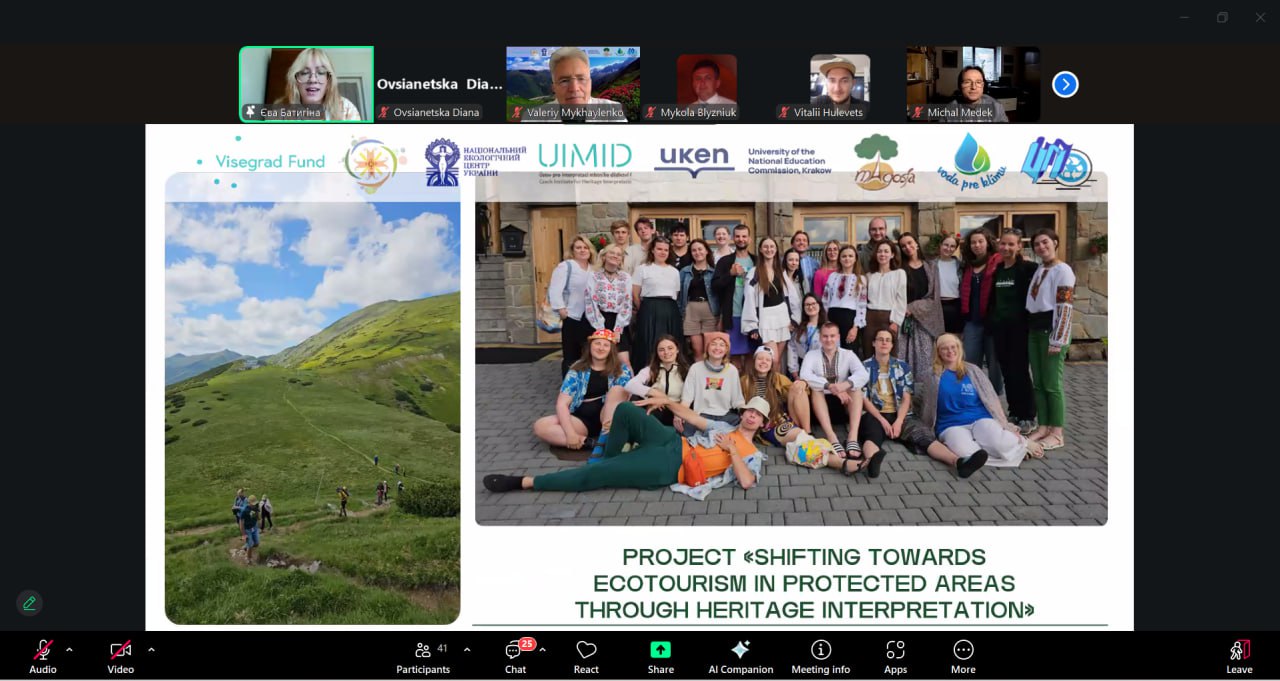
Task: Click the green annotation pencil icon
Action: pos(29,603)
